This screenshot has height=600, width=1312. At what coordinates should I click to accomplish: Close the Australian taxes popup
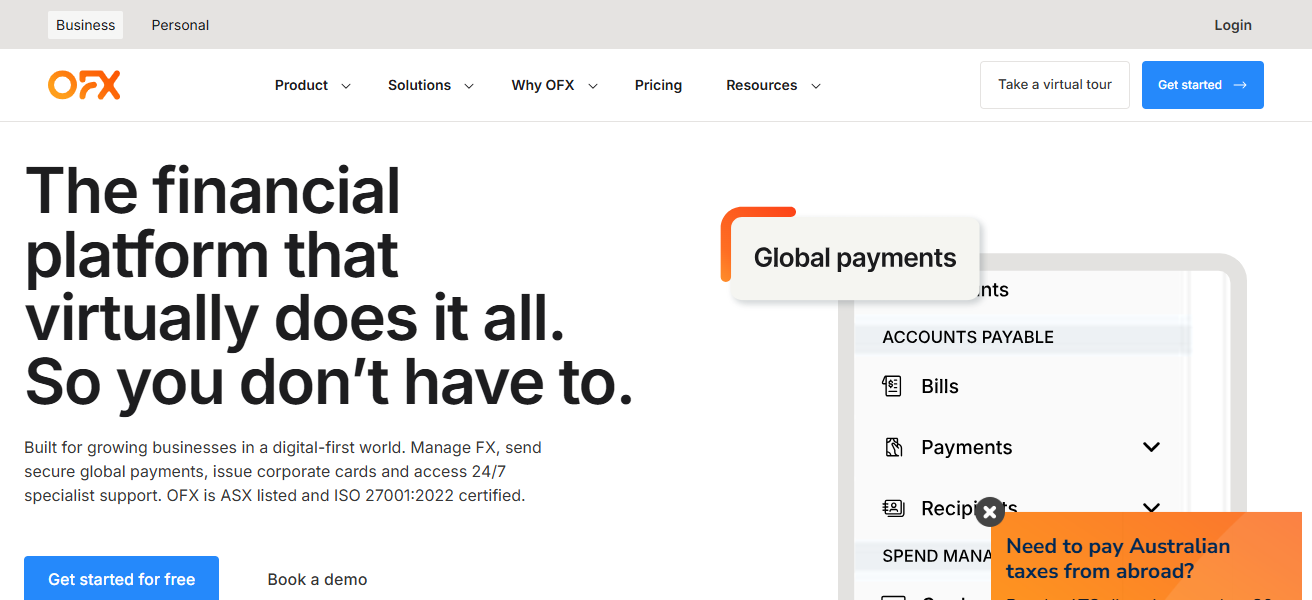click(x=989, y=512)
